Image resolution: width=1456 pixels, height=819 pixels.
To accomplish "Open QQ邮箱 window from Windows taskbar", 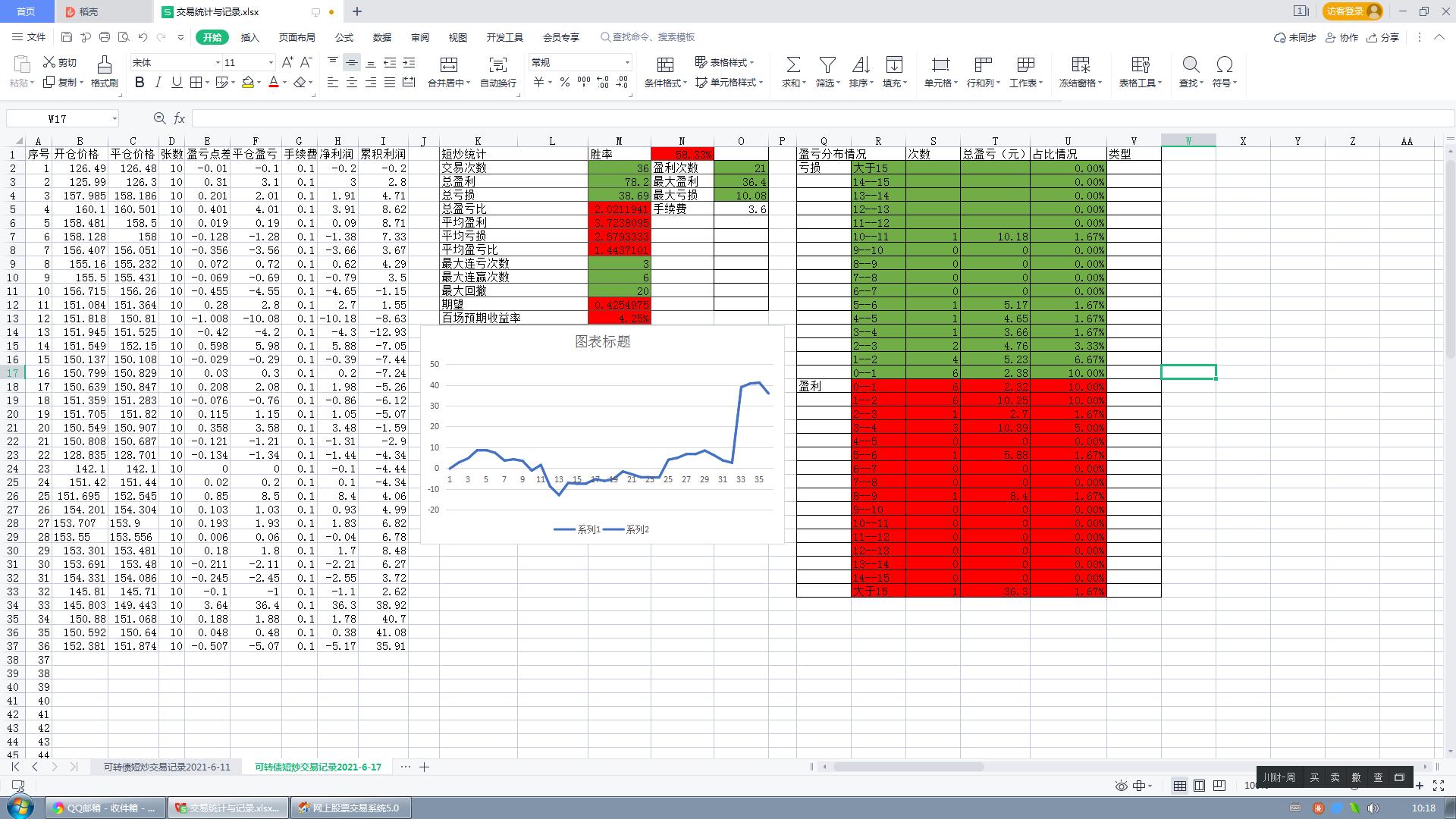I will 105,808.
